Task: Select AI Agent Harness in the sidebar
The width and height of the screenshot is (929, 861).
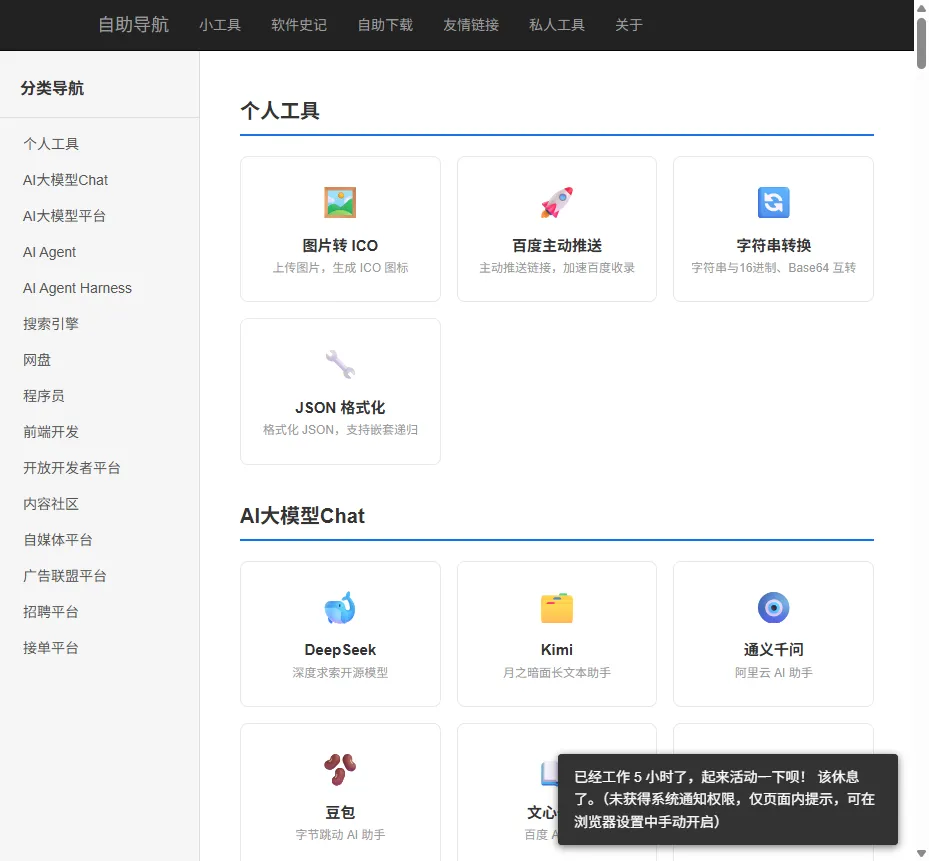Action: (77, 288)
